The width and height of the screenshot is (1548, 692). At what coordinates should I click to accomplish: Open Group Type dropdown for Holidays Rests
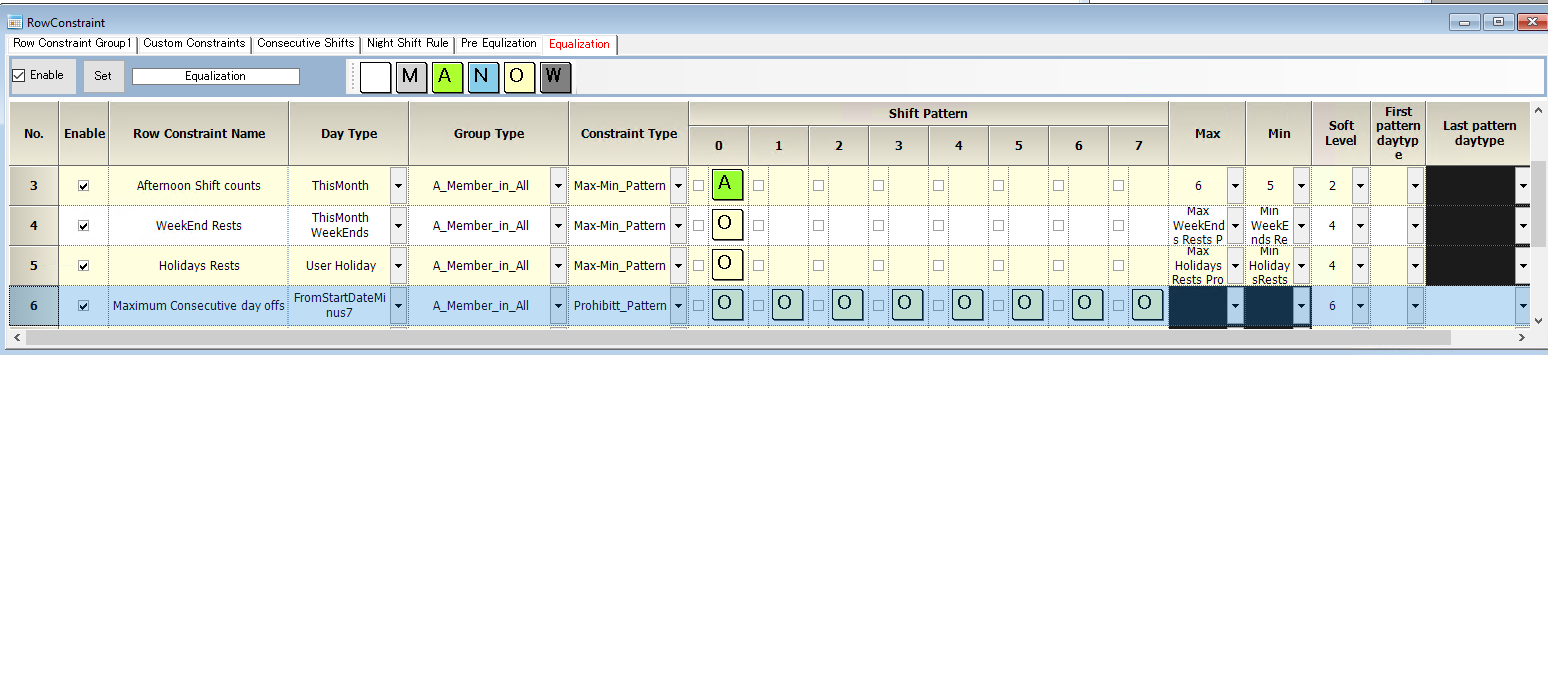(558, 265)
